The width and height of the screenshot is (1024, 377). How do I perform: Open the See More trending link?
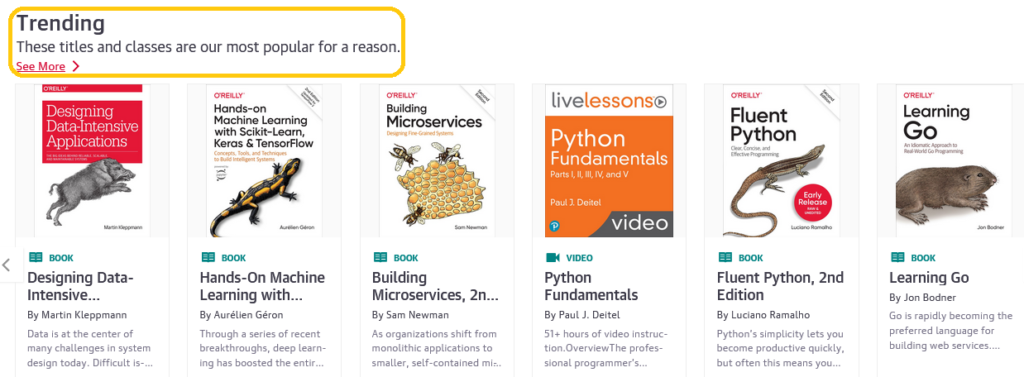(40, 66)
